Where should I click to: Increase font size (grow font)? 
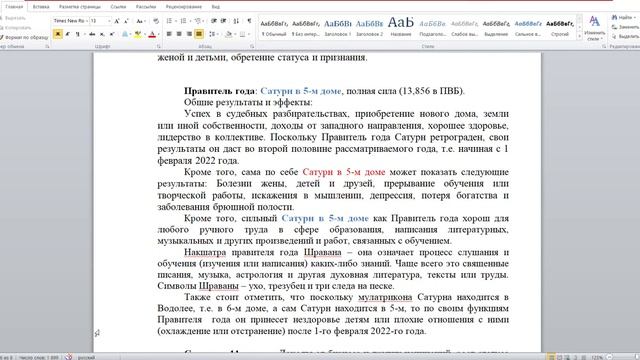(117, 21)
